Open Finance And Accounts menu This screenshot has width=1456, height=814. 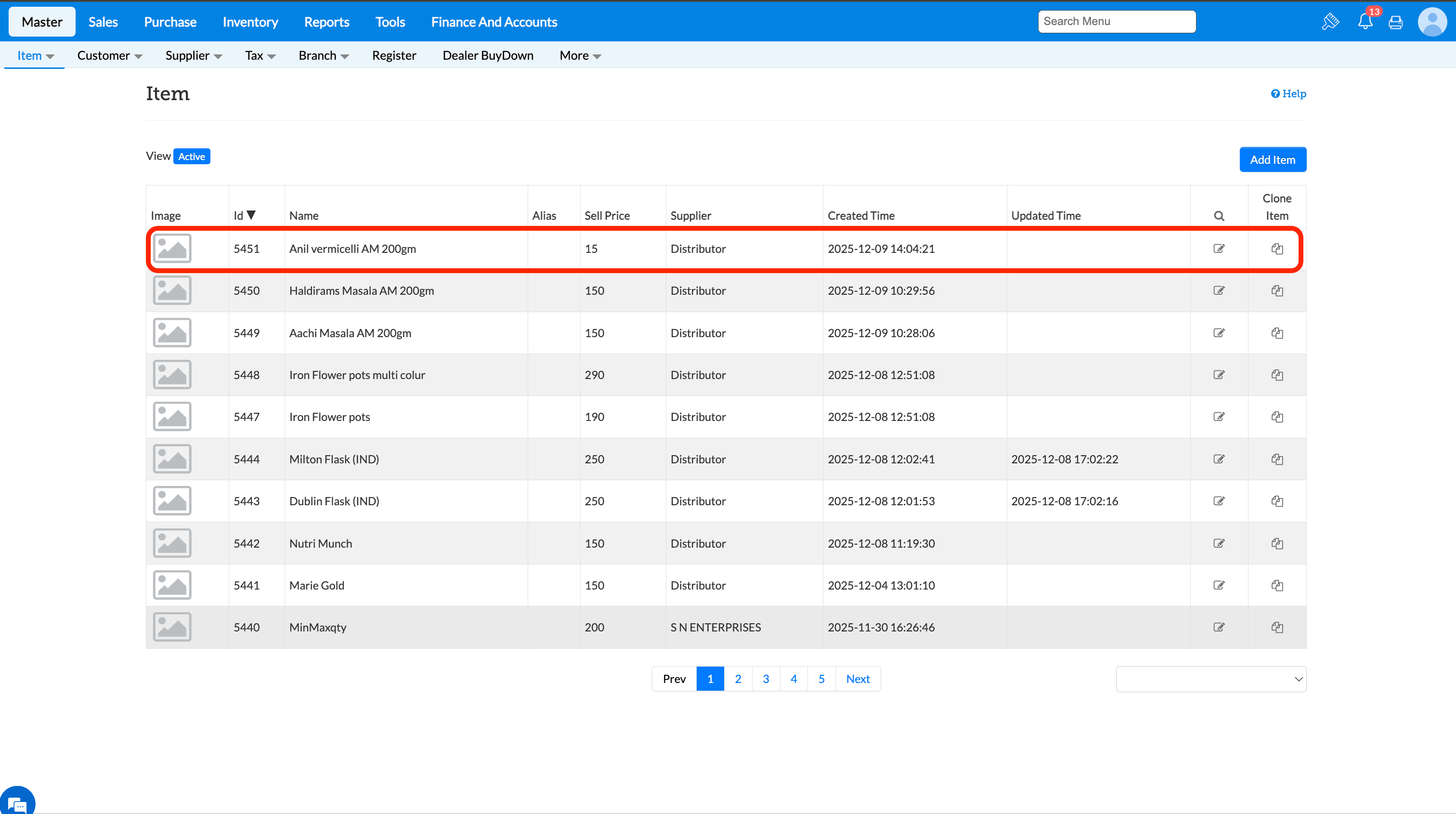pos(494,22)
